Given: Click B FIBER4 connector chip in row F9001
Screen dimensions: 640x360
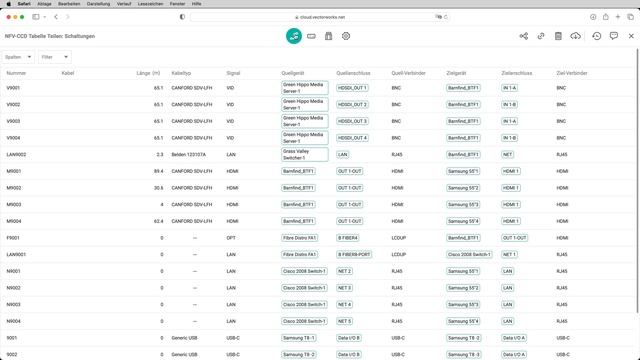Looking at the screenshot, I should point(348,238).
